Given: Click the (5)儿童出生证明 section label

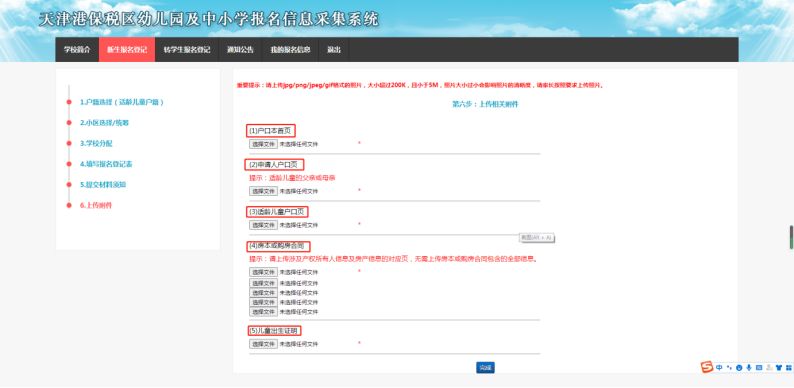Looking at the screenshot, I should tap(274, 331).
